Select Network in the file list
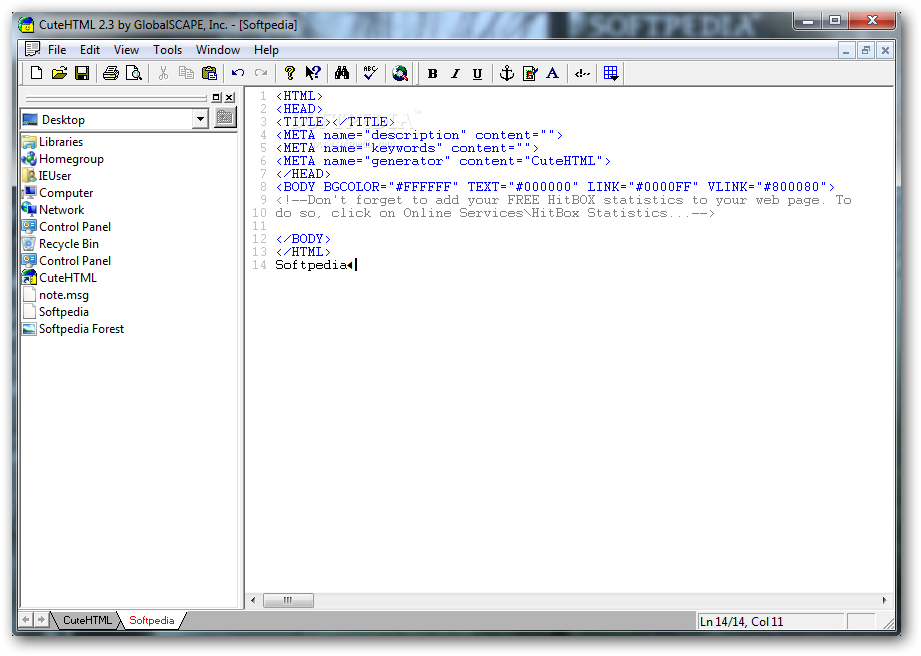The width and height of the screenshot is (921, 656). tap(53, 210)
